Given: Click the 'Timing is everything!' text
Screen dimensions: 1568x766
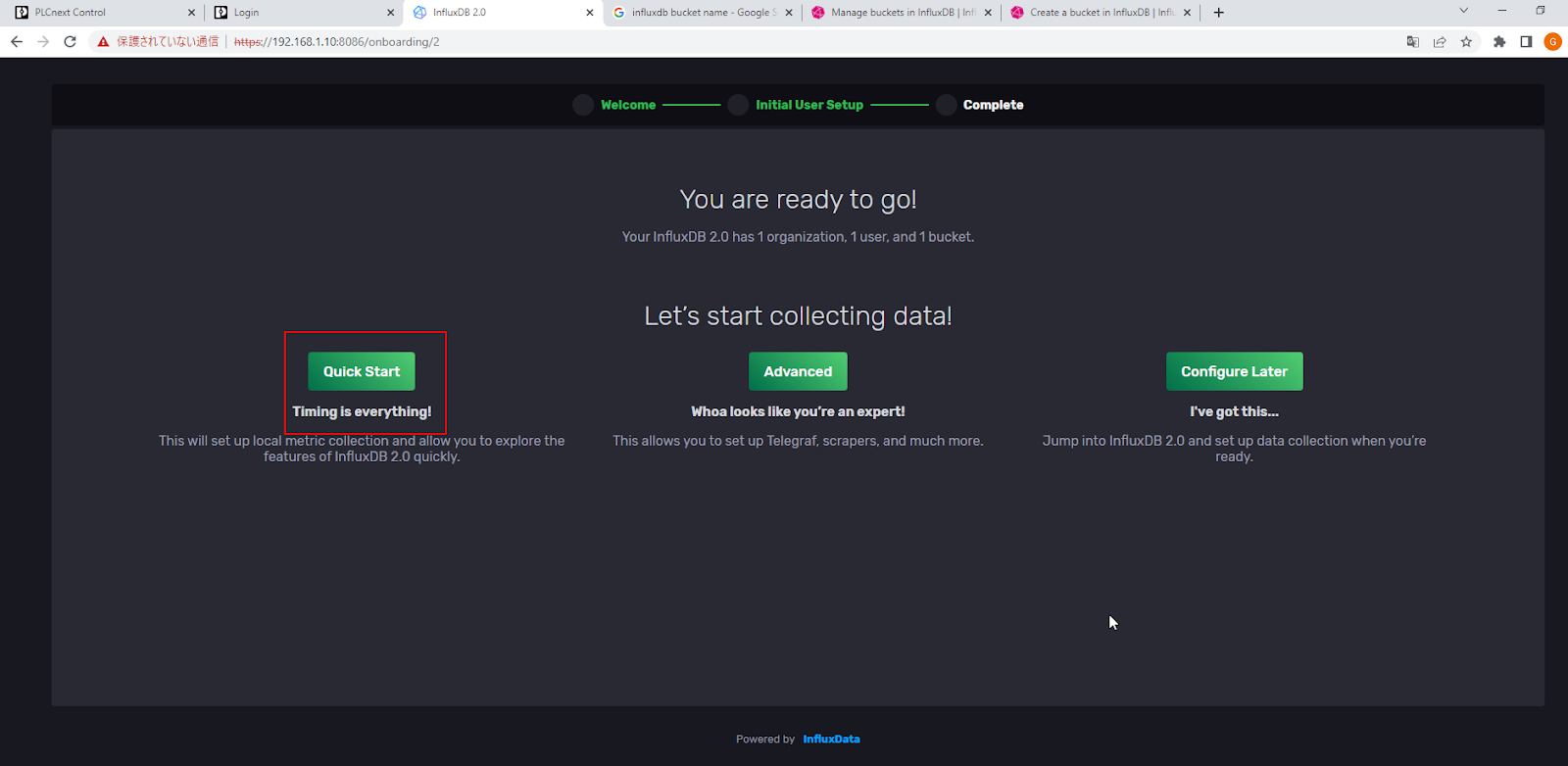Looking at the screenshot, I should pyautogui.click(x=362, y=411).
